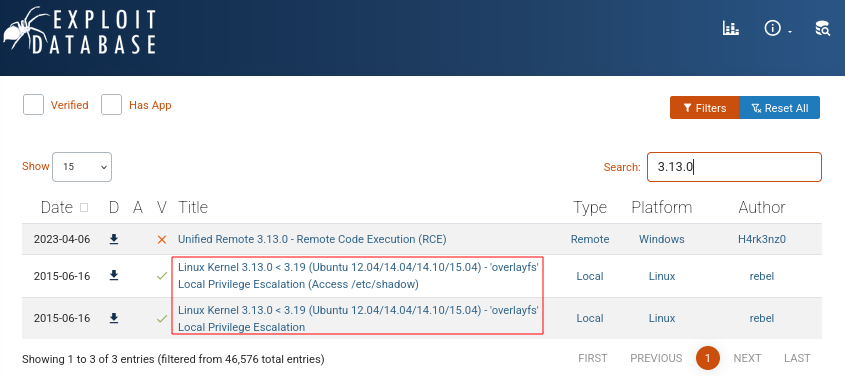Enable the Verified checkbox

(33, 105)
